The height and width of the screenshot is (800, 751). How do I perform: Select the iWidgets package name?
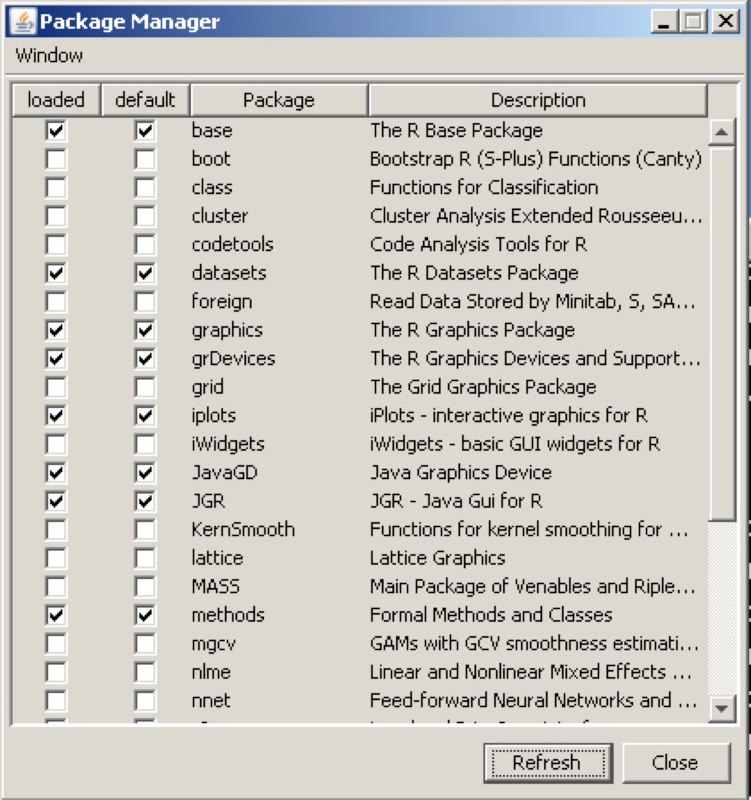228,444
